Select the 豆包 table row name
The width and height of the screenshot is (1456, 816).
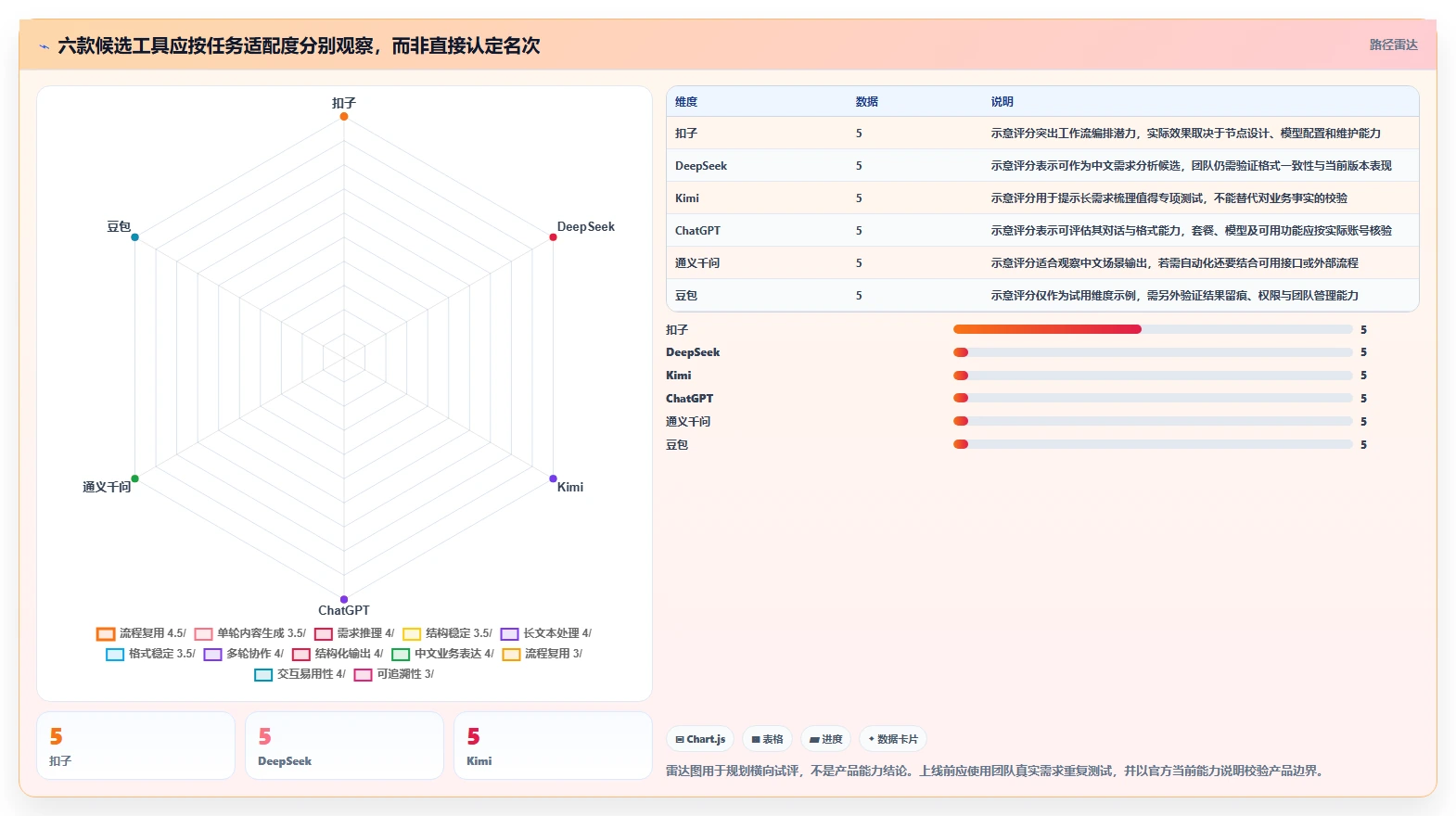(x=686, y=296)
